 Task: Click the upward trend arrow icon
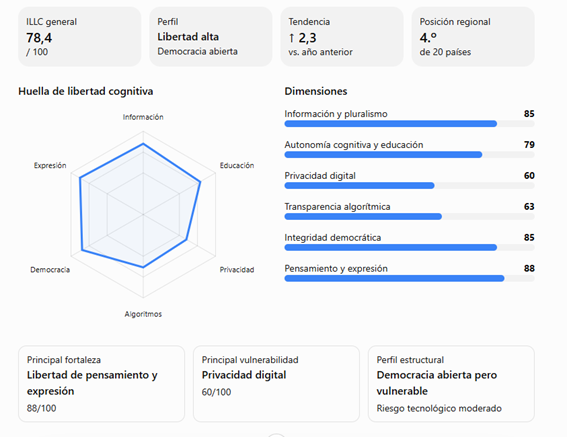[x=291, y=38]
